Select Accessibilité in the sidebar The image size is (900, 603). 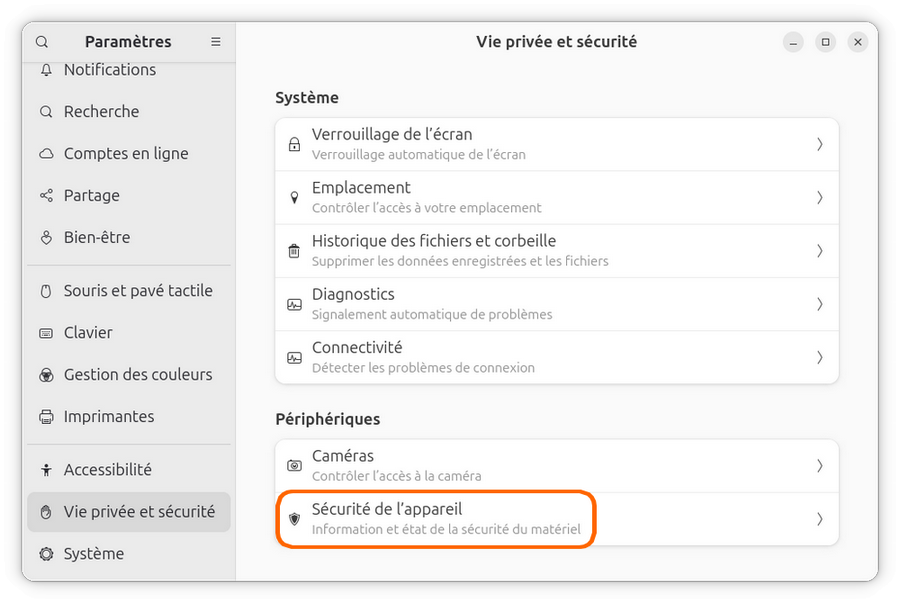click(108, 470)
